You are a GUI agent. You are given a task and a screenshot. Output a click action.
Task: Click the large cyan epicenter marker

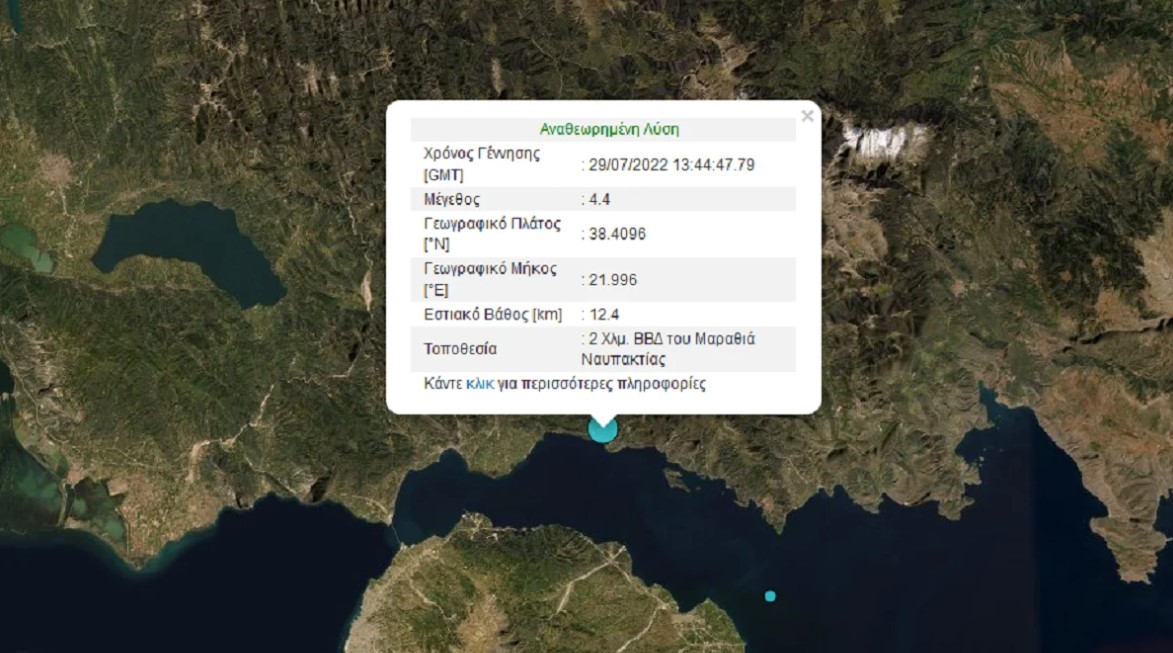click(602, 429)
